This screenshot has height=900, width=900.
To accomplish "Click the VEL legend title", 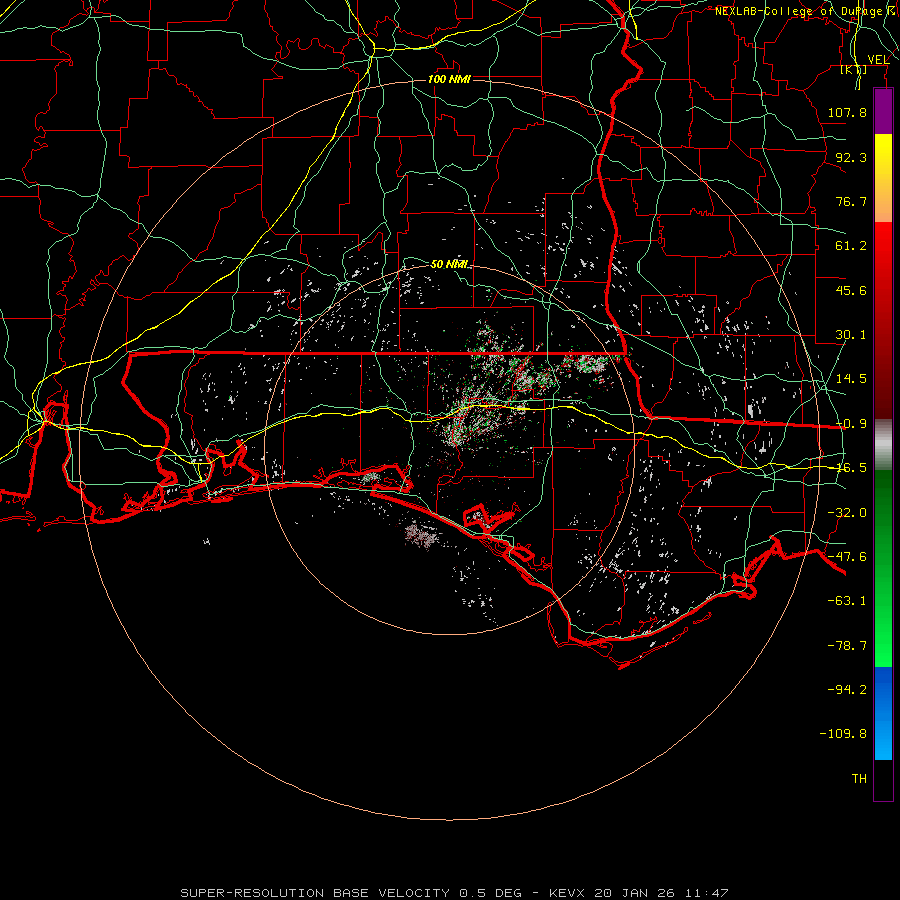I will click(878, 60).
